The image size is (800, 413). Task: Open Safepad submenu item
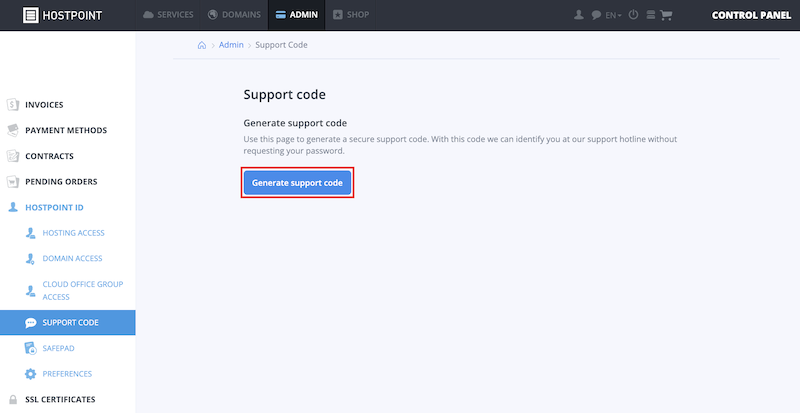pyautogui.click(x=59, y=348)
